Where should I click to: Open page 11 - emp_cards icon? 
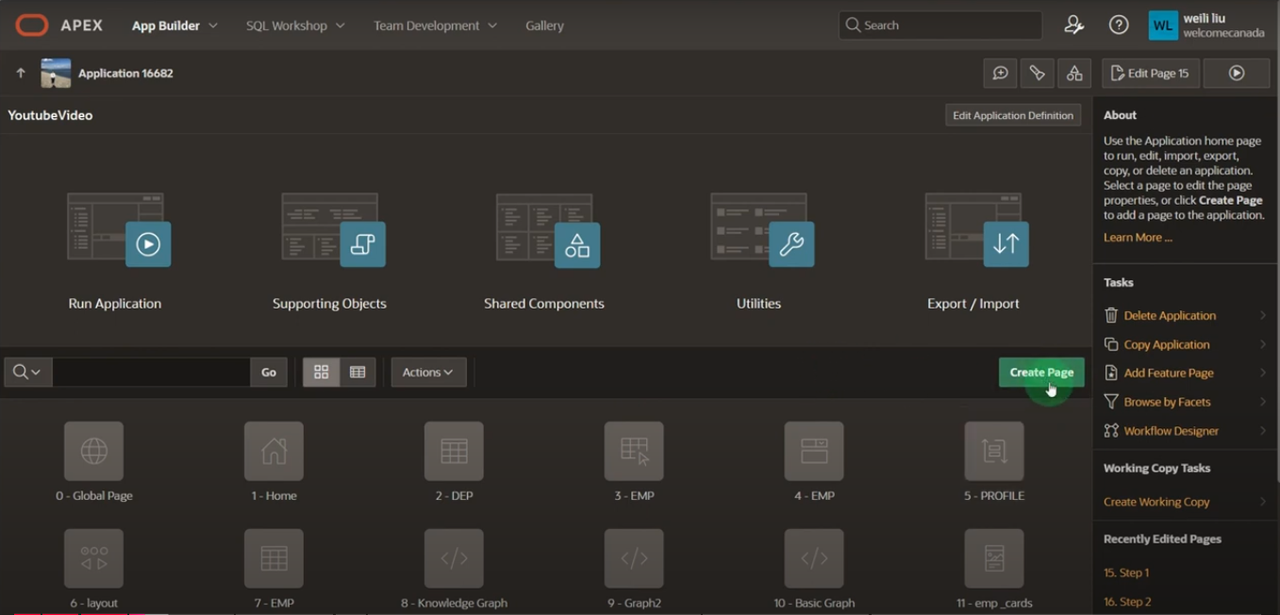(x=994, y=558)
